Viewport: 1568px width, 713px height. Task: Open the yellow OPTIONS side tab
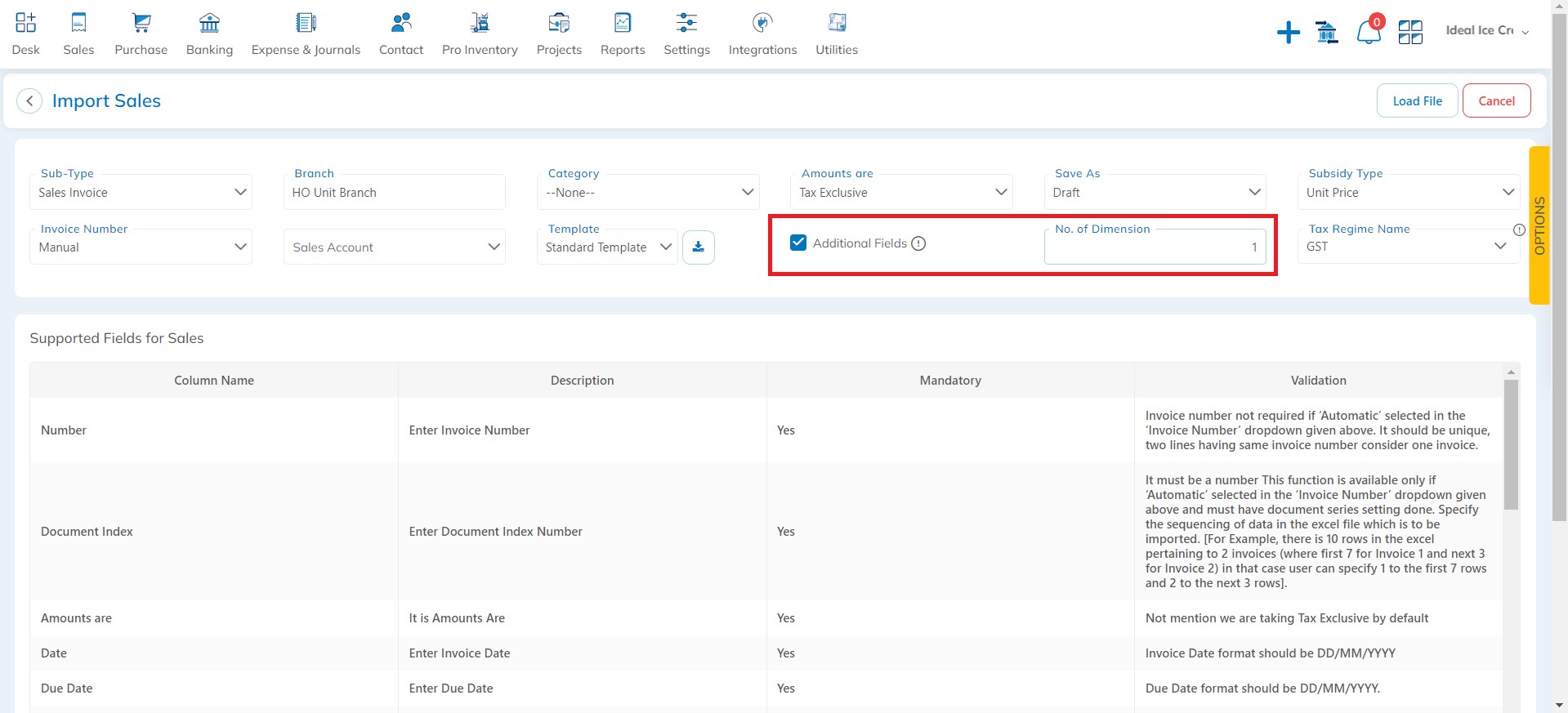(x=1539, y=225)
